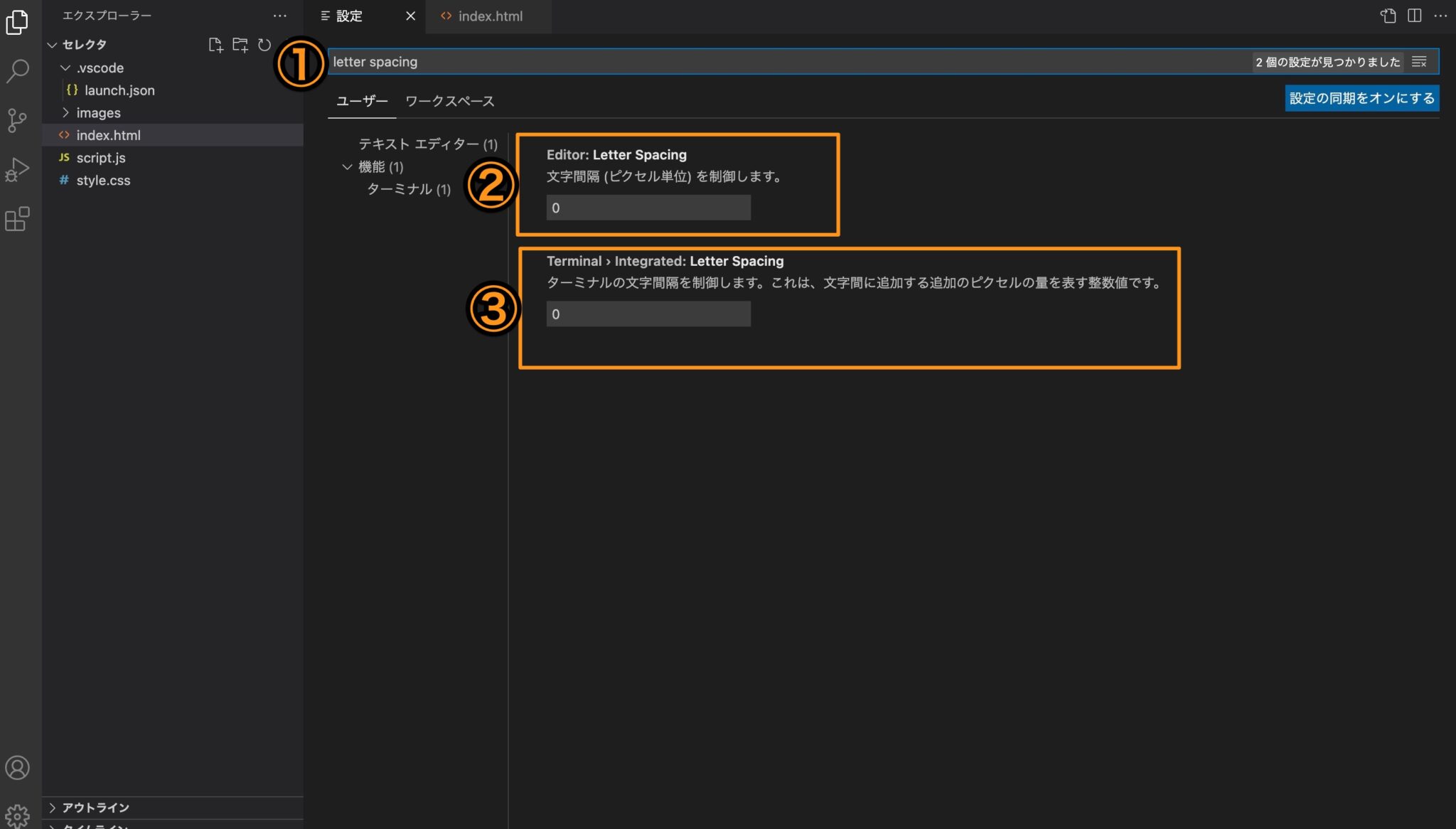
Task: Collapse the .vscode folder
Action: (66, 68)
